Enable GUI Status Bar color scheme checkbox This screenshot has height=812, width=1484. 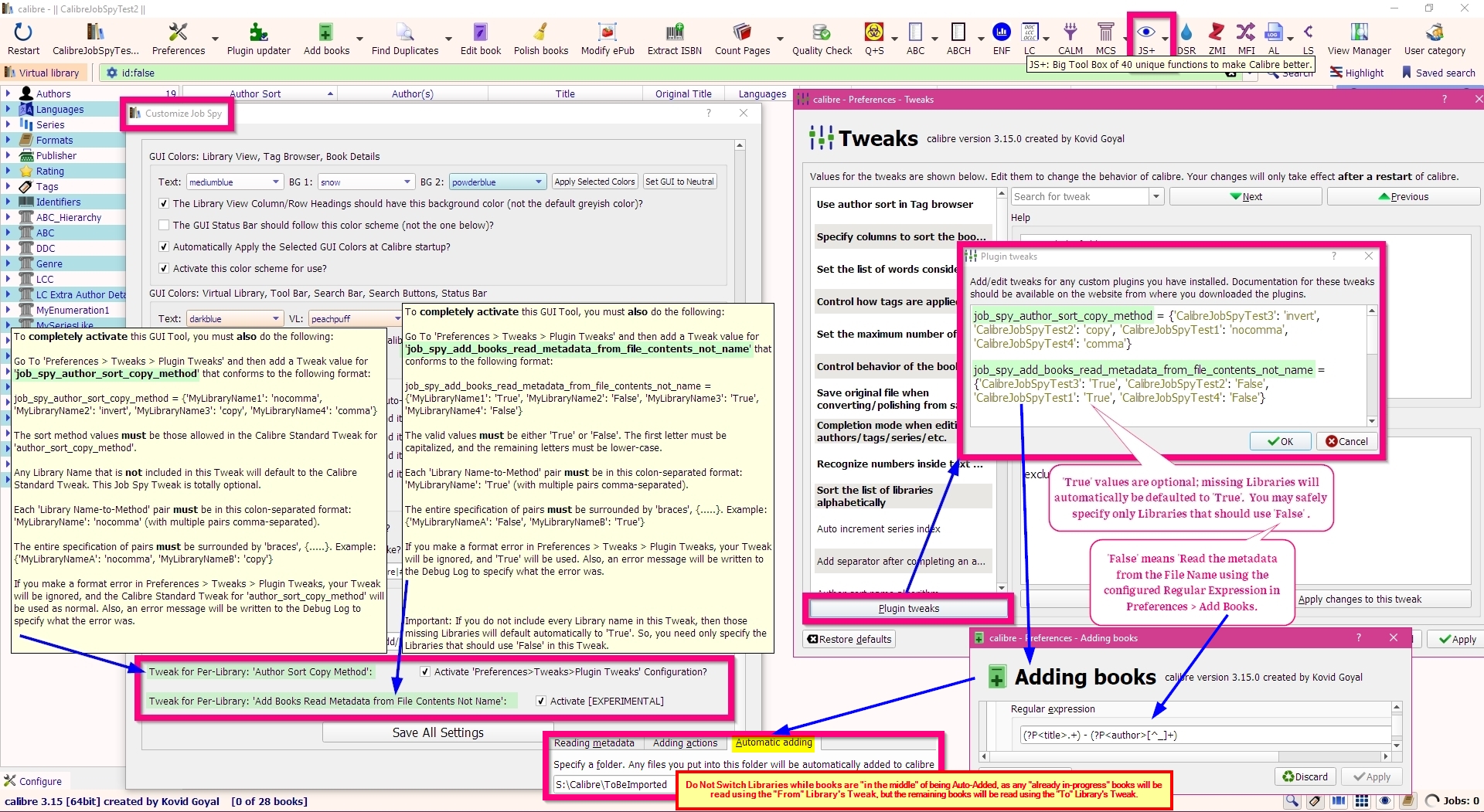click(x=164, y=226)
